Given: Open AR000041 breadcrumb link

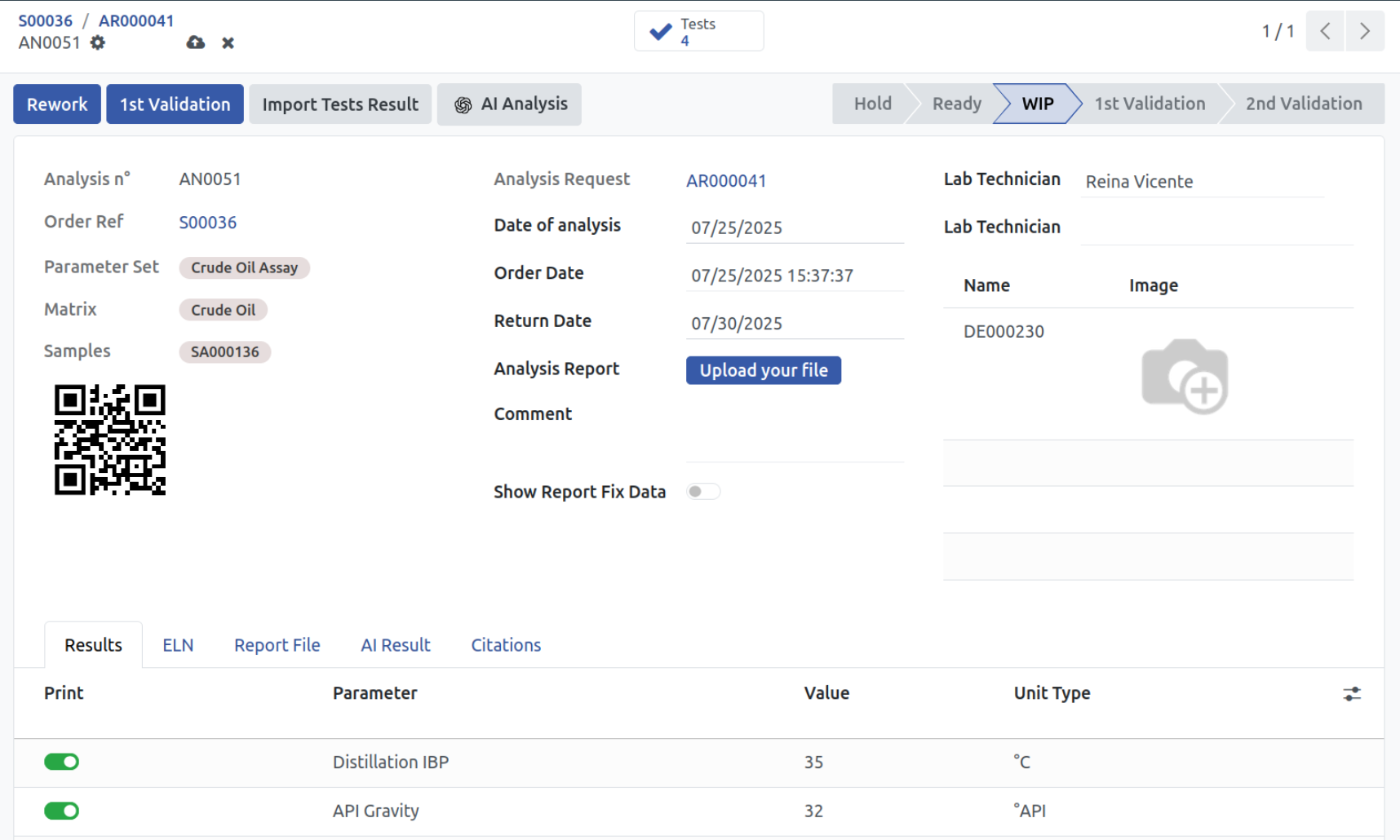Looking at the screenshot, I should tap(136, 20).
